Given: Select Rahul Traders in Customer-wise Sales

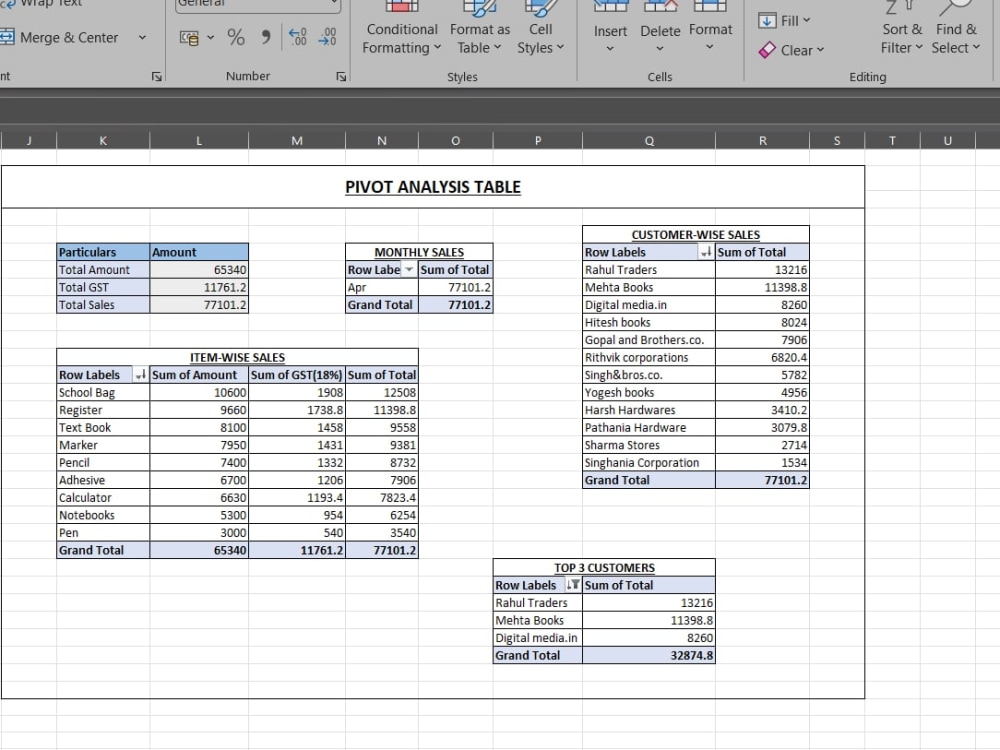Looking at the screenshot, I should (x=649, y=270).
